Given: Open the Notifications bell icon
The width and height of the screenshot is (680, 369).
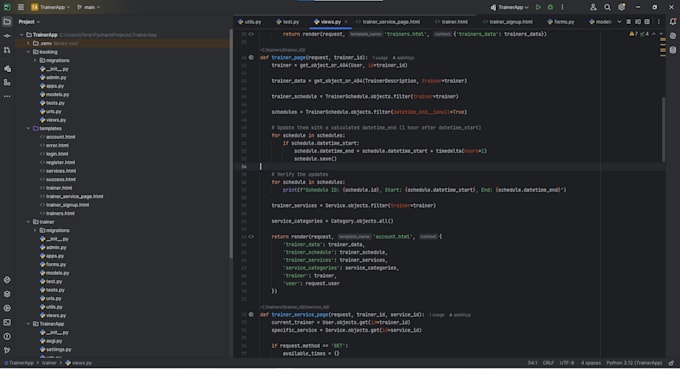Looking at the screenshot, I should (673, 21).
